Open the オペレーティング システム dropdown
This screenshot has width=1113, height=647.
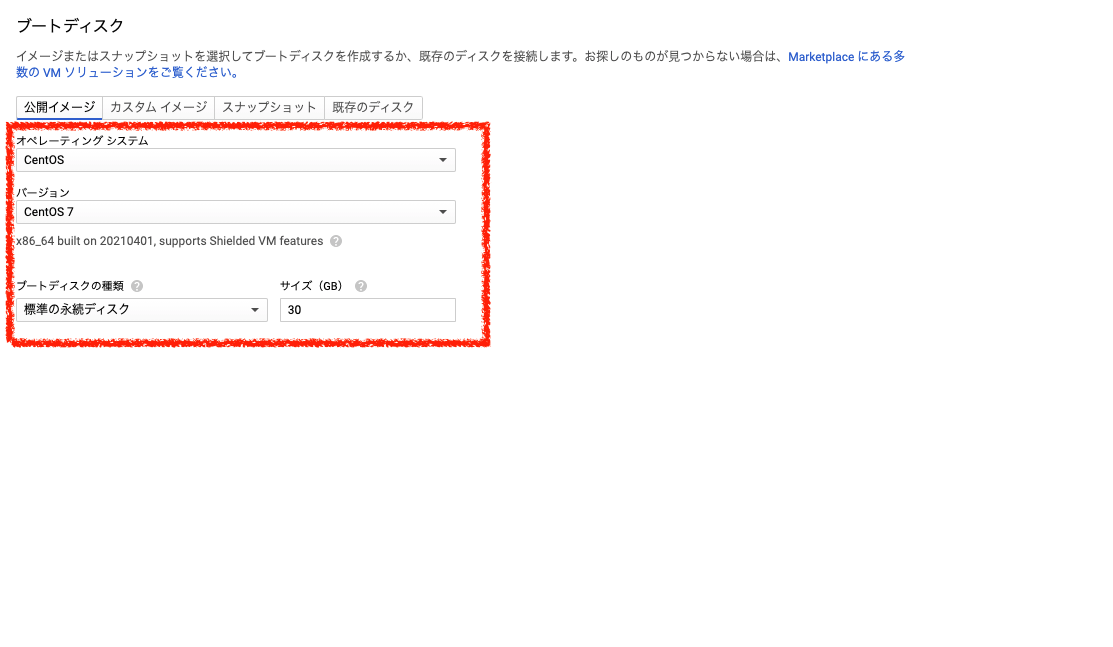coord(236,160)
